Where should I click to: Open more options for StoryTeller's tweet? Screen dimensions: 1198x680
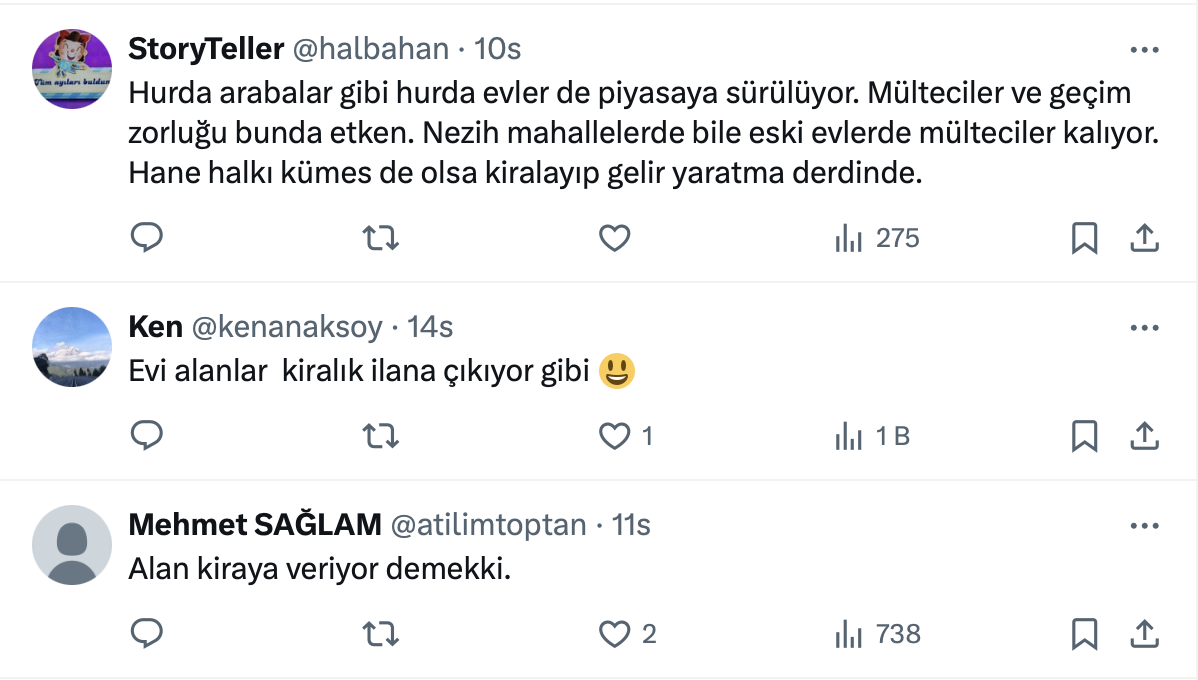(1144, 49)
